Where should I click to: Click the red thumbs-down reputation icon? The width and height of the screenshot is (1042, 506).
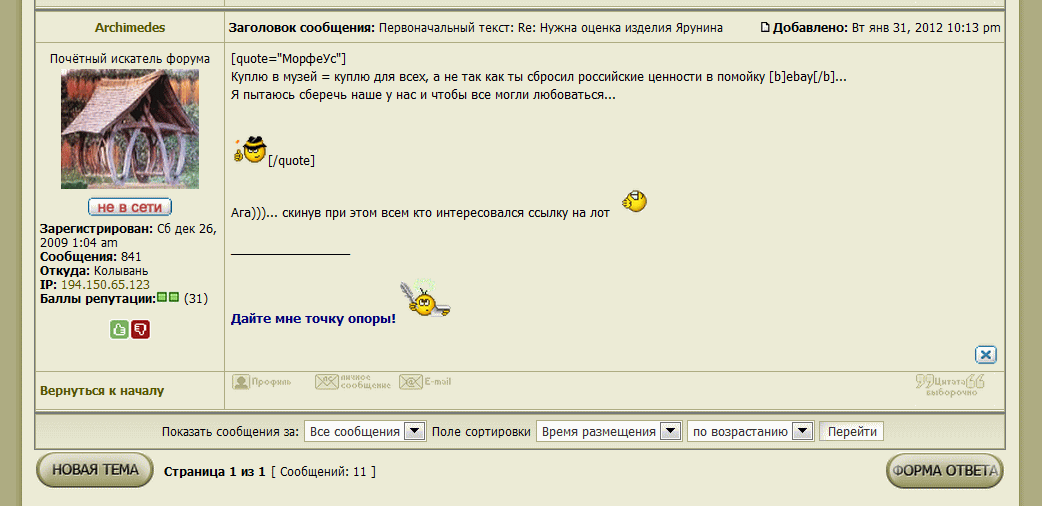coord(140,329)
